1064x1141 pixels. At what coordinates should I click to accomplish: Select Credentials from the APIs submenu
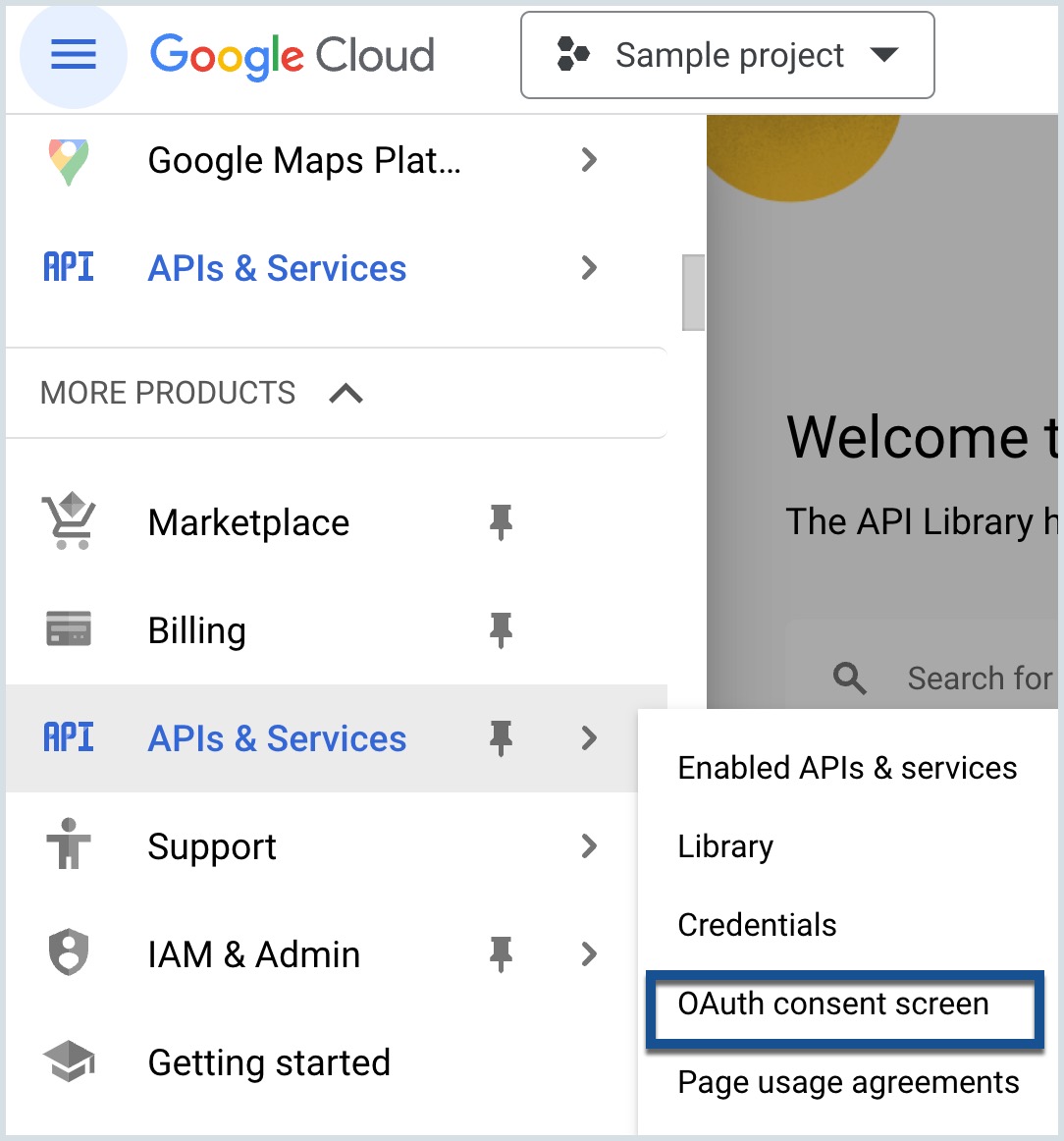757,925
